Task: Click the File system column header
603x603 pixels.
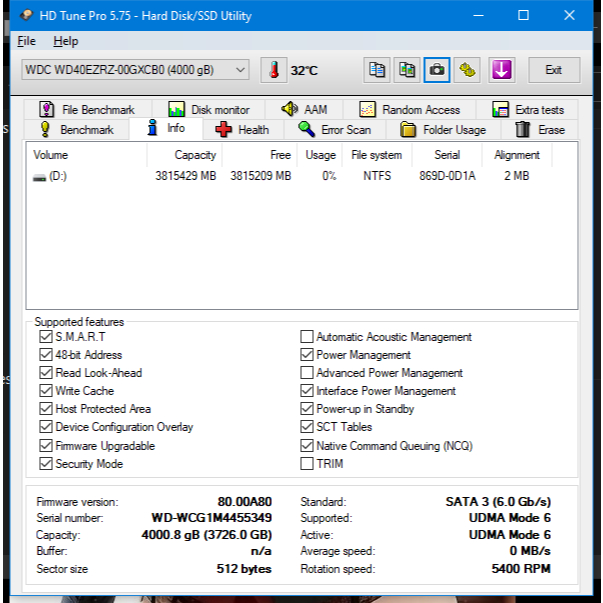Action: click(376, 155)
